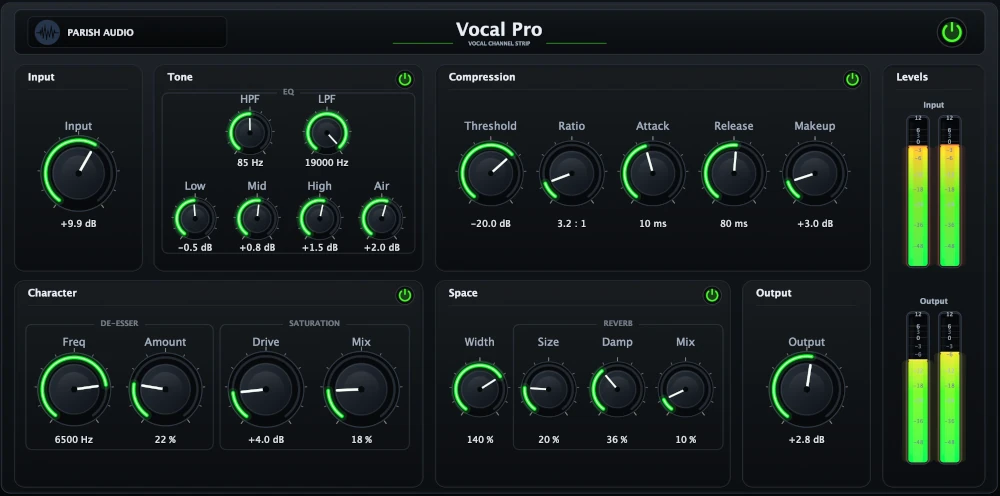Disable the Tone section power toggle
Screen dimensions: 1000x496
(405, 80)
